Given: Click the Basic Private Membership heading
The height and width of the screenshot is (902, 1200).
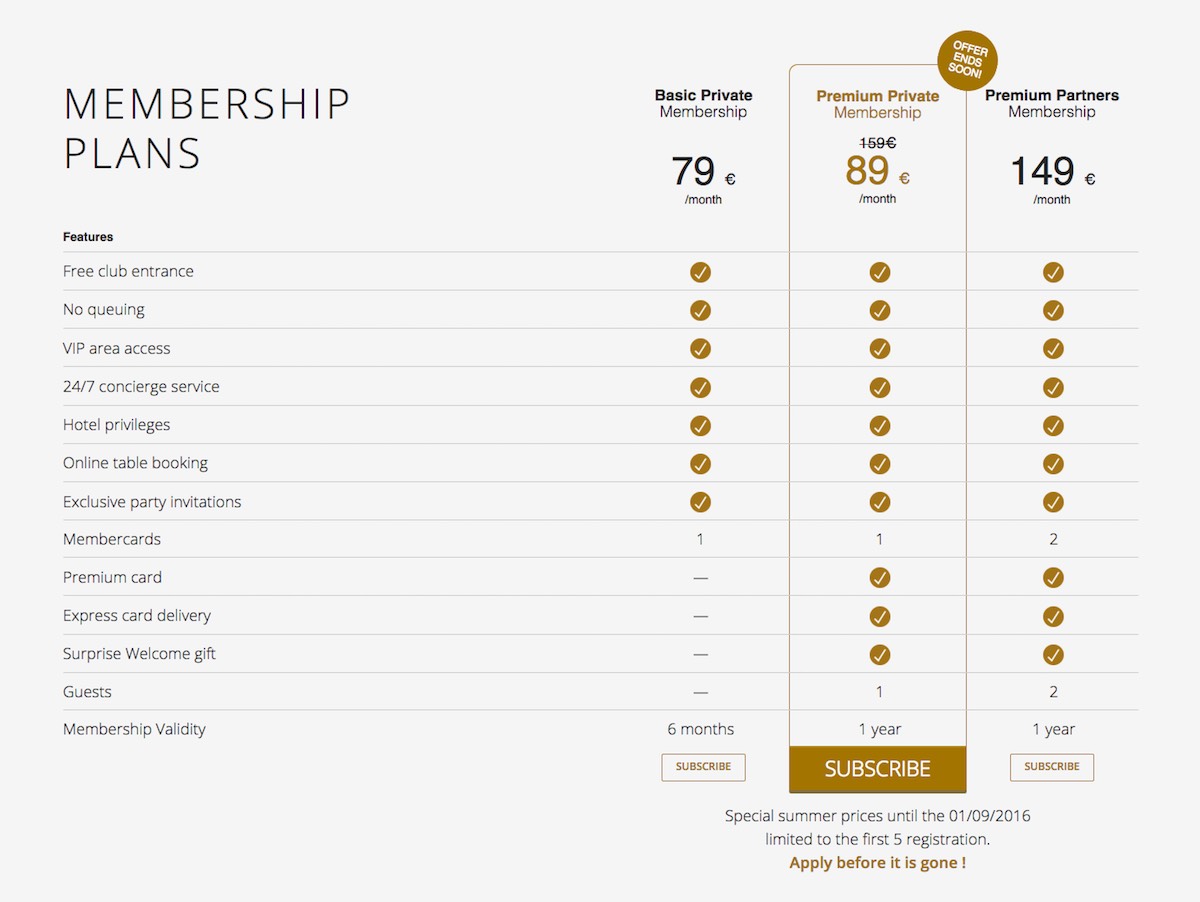Looking at the screenshot, I should (703, 103).
